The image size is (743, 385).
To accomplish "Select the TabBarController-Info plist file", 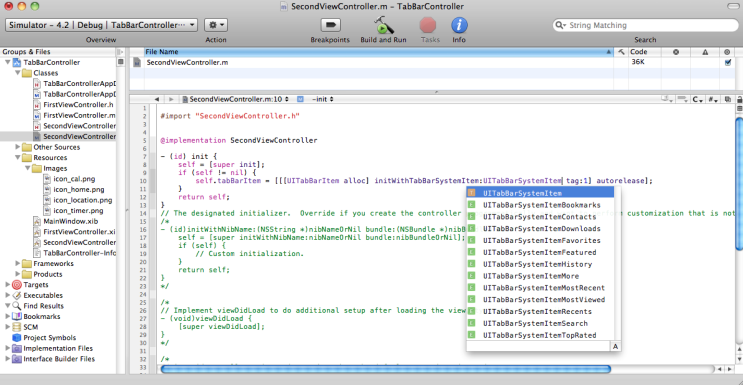I will tap(80, 253).
